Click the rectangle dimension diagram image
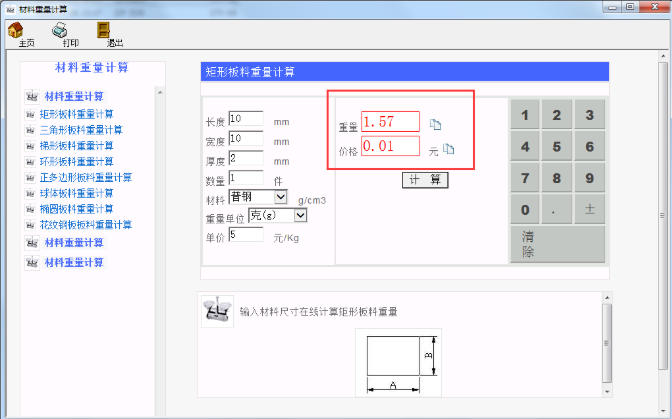The image size is (672, 419). click(398, 363)
